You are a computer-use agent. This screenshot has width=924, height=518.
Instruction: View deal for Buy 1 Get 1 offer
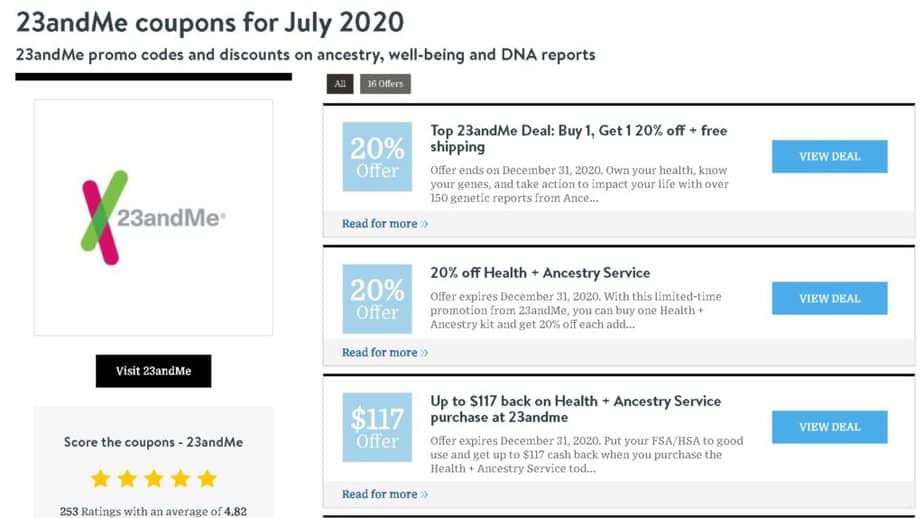(830, 157)
